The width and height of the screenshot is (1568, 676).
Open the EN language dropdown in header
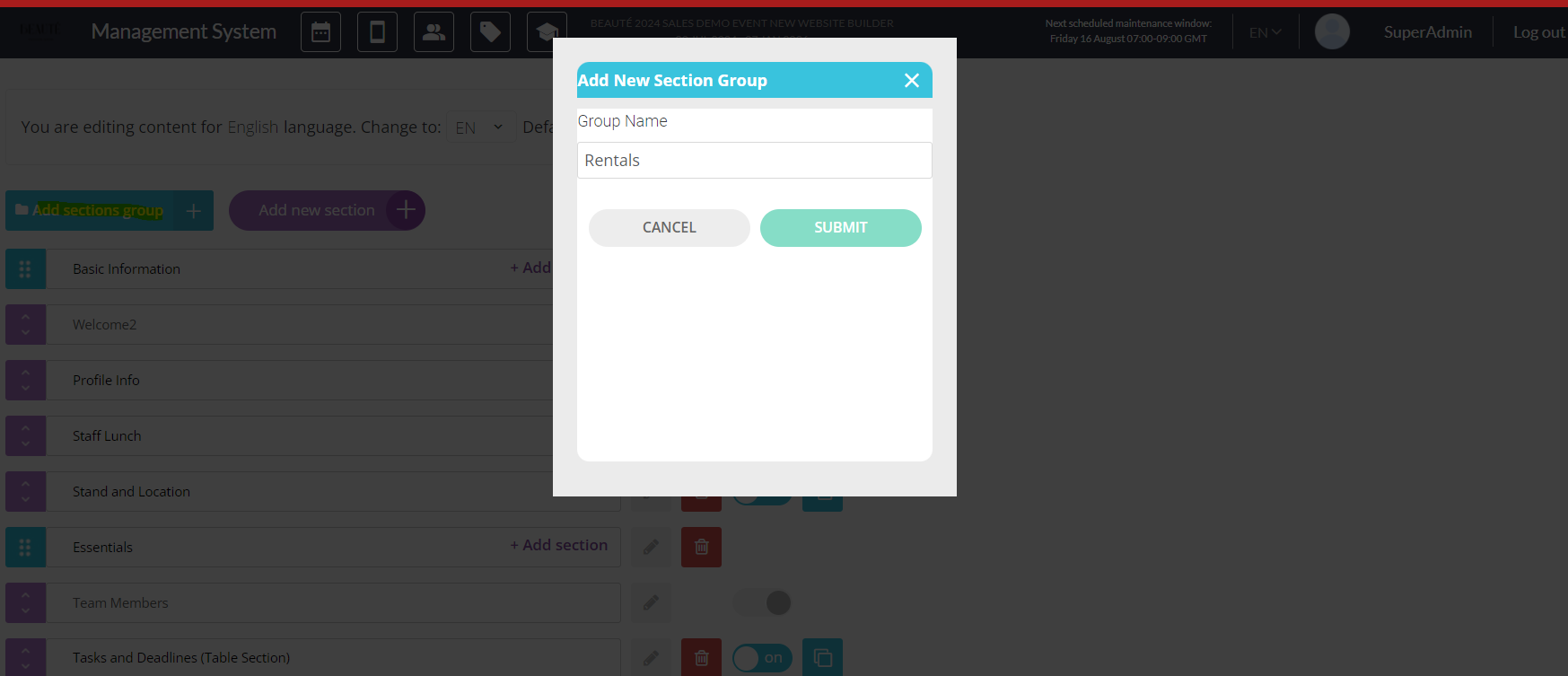[x=1265, y=32]
